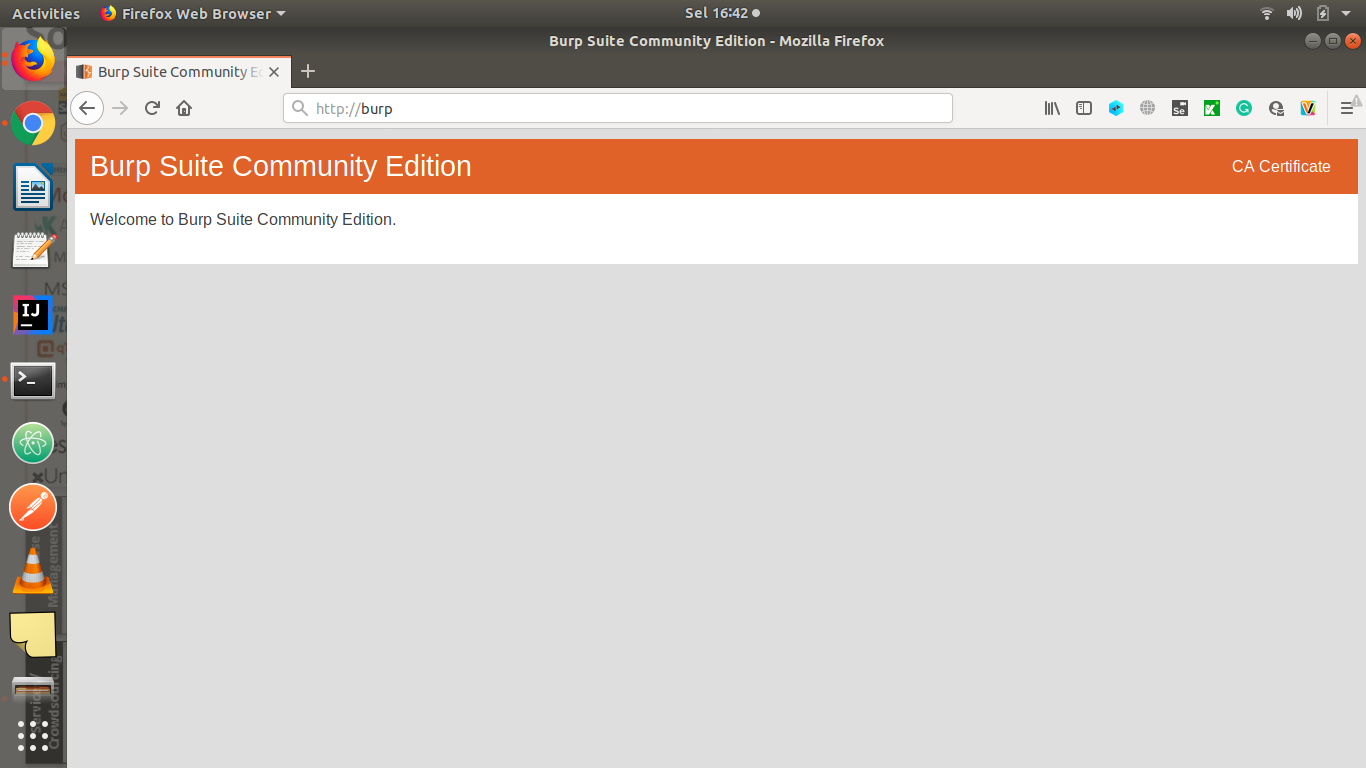
Task: Maximize the Firefox window
Action: (1333, 41)
